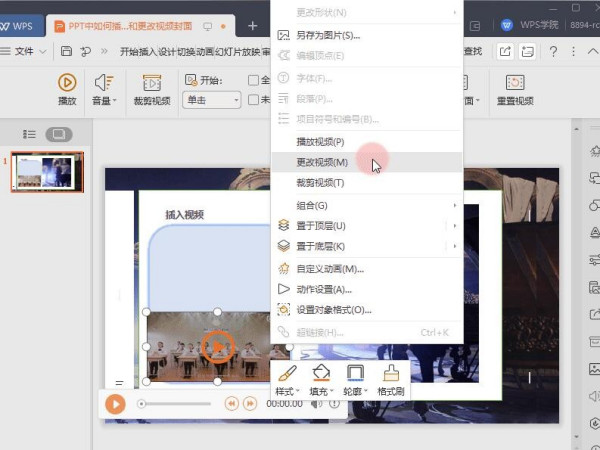600x450 pixels.
Task: Click the help question mark icon
Action: 553,51
